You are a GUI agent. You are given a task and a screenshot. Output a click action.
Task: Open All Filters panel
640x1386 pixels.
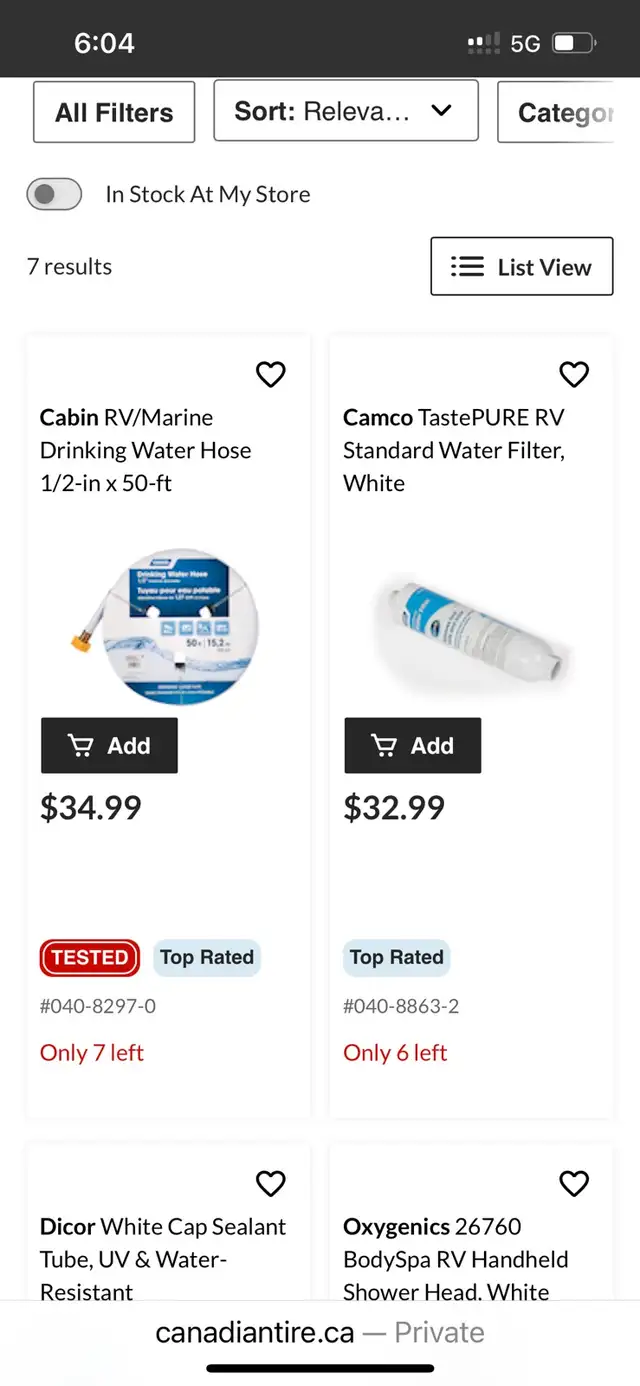(114, 112)
